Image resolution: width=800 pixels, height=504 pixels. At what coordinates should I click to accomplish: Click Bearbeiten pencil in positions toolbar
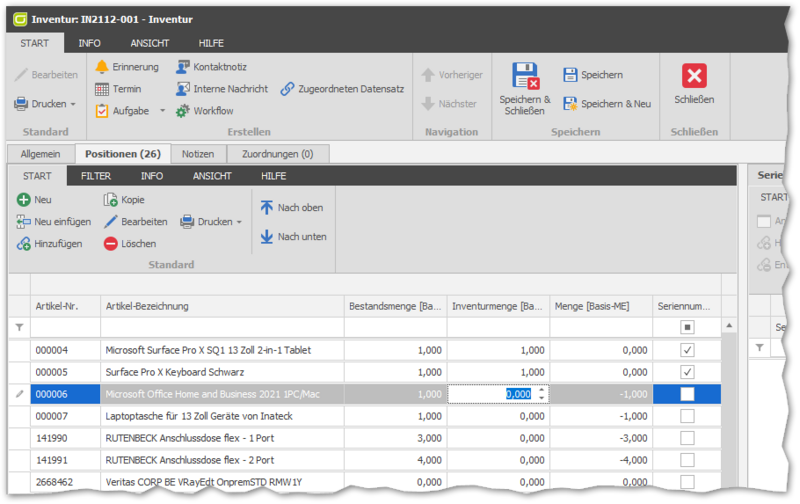pos(110,222)
